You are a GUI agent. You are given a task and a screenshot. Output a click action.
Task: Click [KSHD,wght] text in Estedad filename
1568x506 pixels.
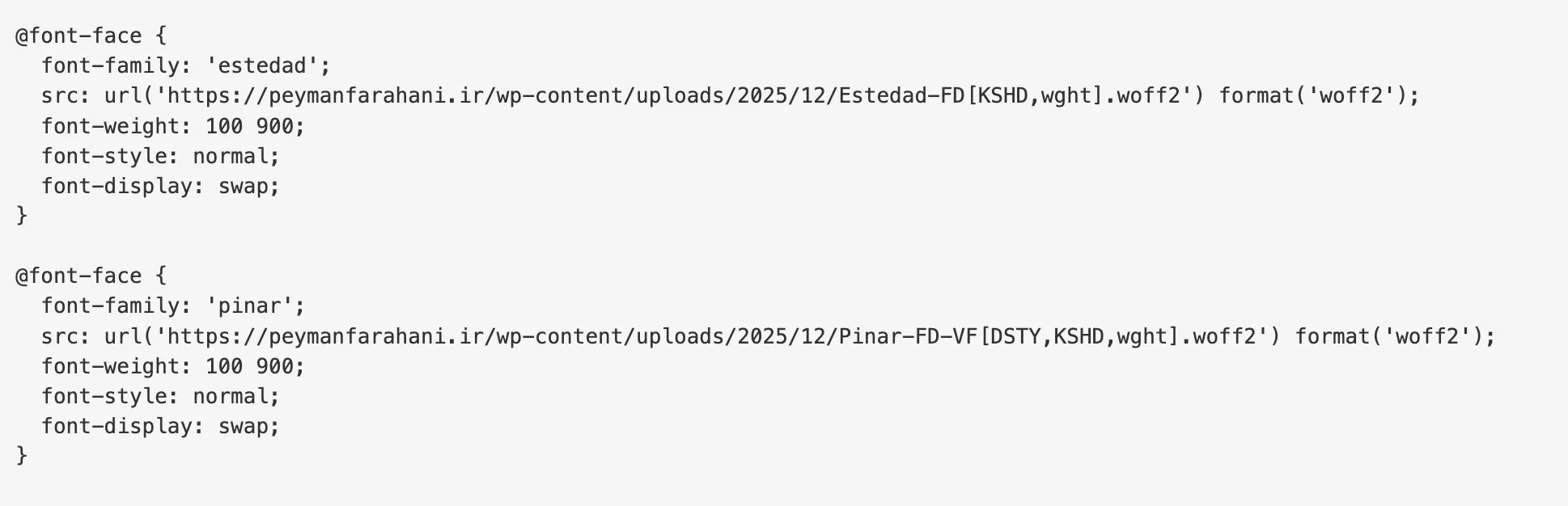point(1036,96)
